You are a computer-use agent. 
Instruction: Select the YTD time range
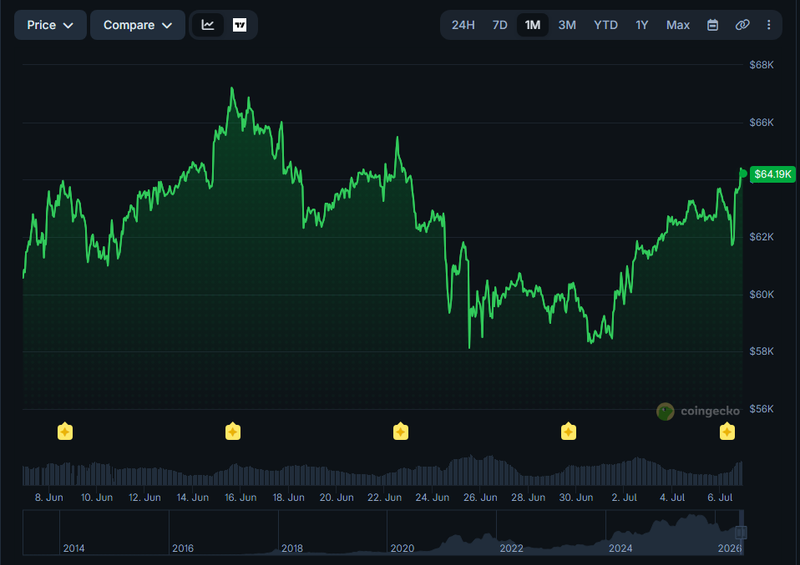606,25
